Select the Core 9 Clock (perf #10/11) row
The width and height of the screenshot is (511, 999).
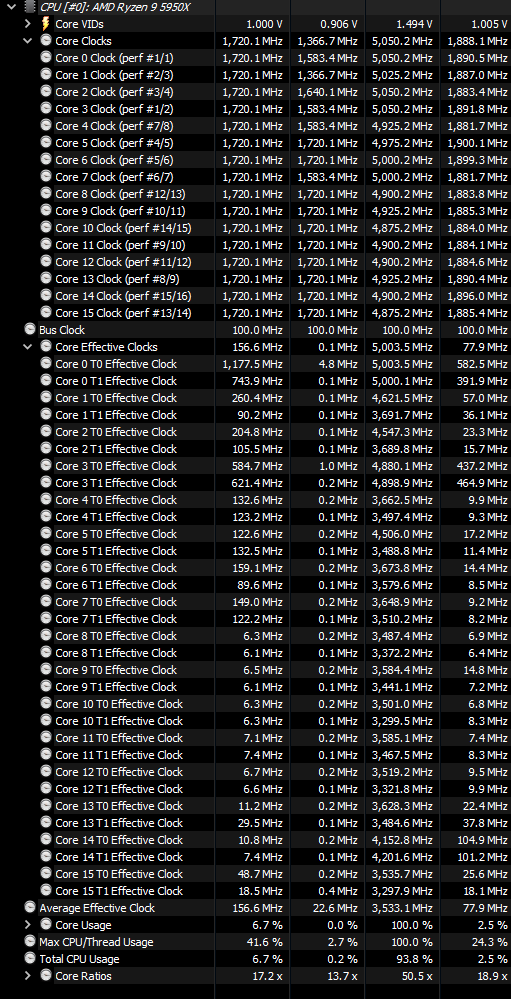click(x=256, y=210)
